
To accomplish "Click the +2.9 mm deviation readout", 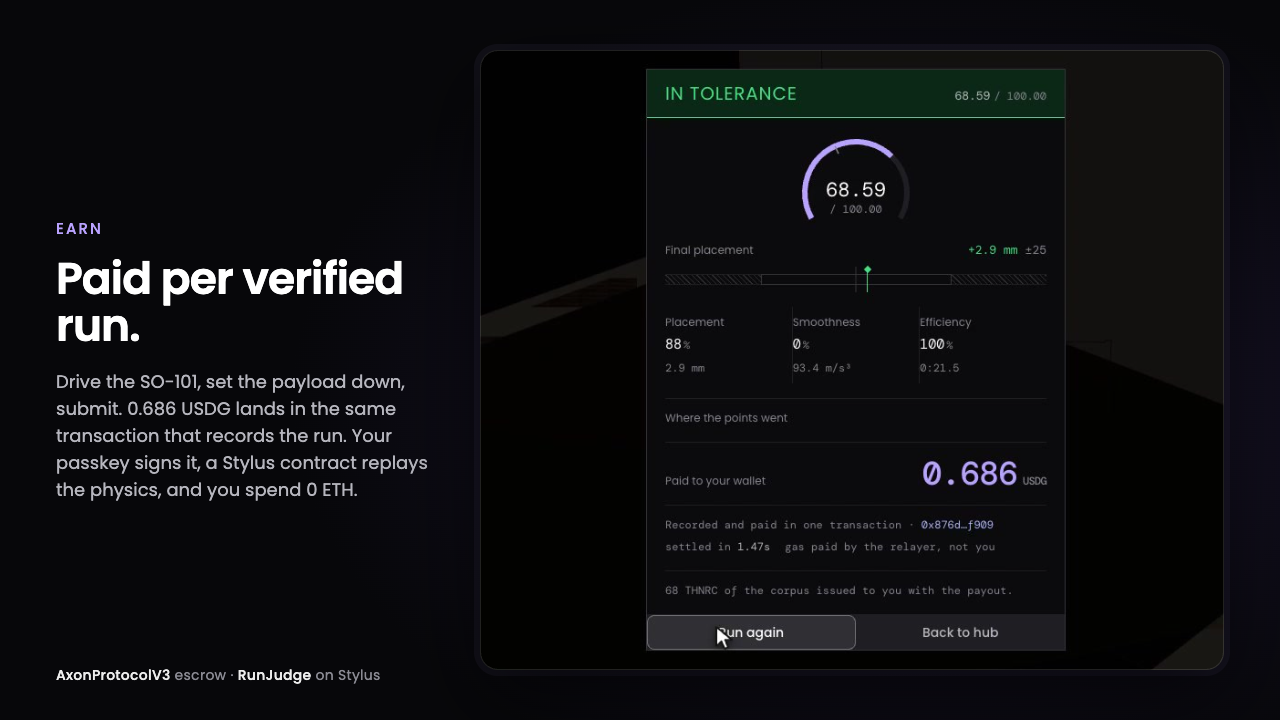I will click(992, 250).
